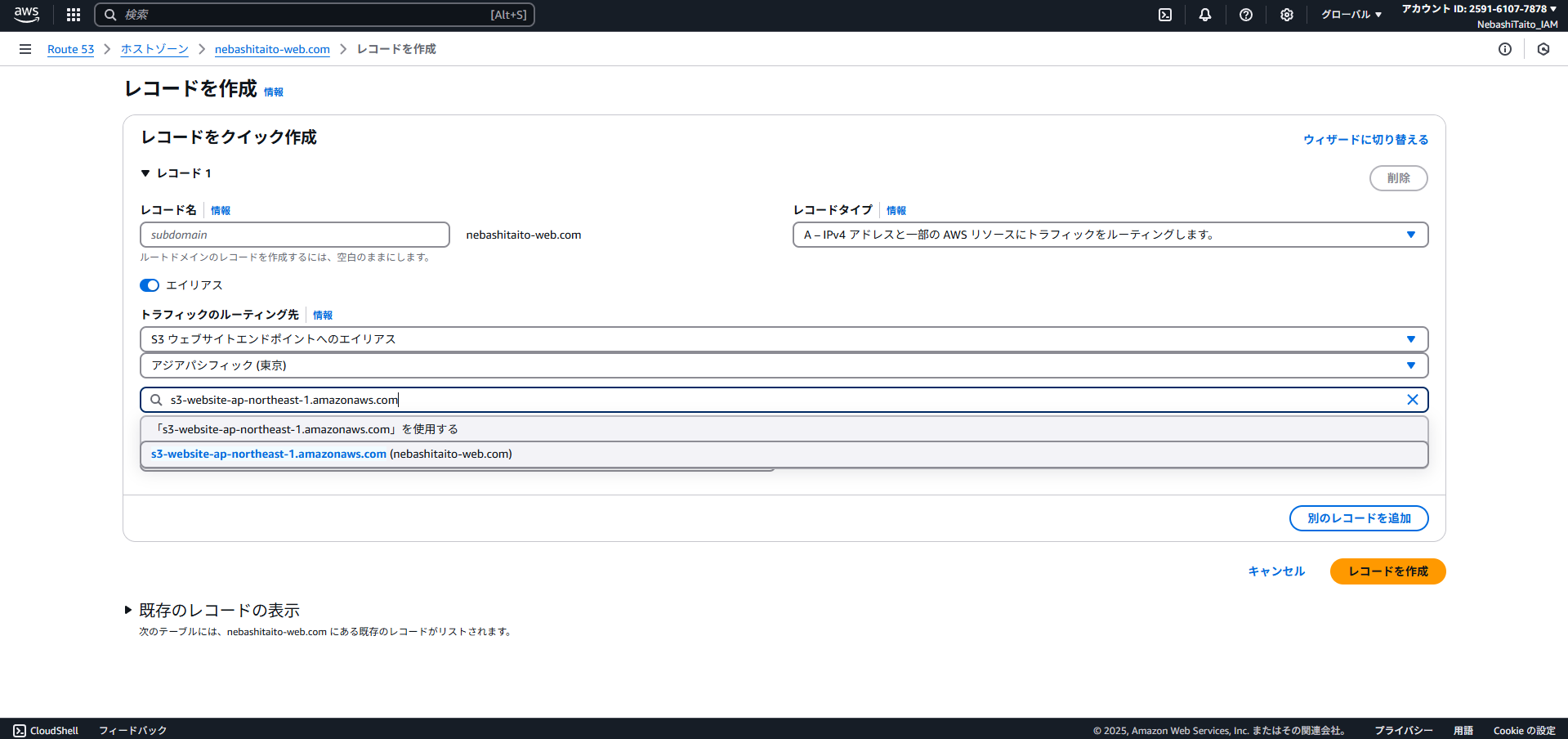Click the 削除 button

point(1398,178)
